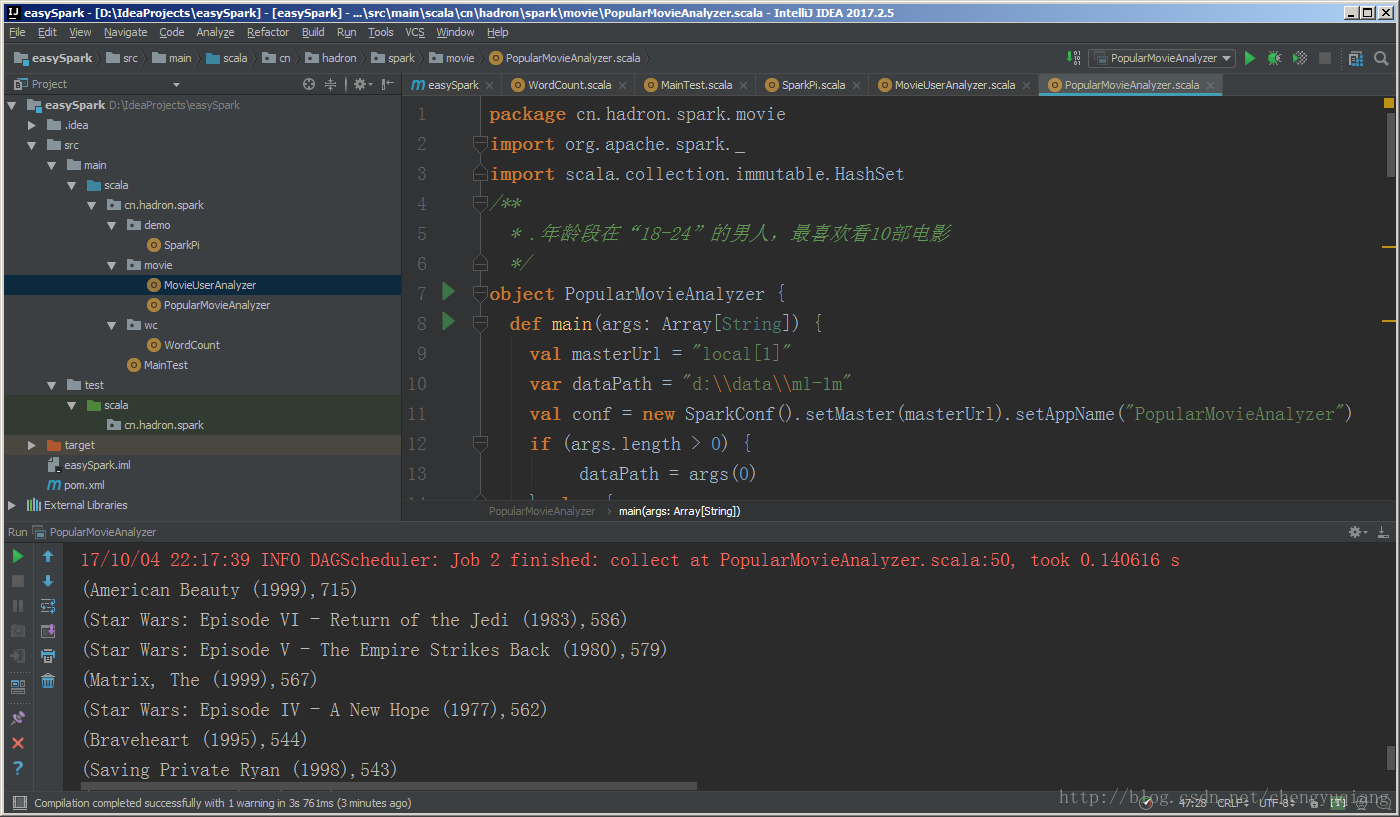Screen dimensions: 1400x817
Task: Start debugging with the green bug icon
Action: click(x=1274, y=58)
